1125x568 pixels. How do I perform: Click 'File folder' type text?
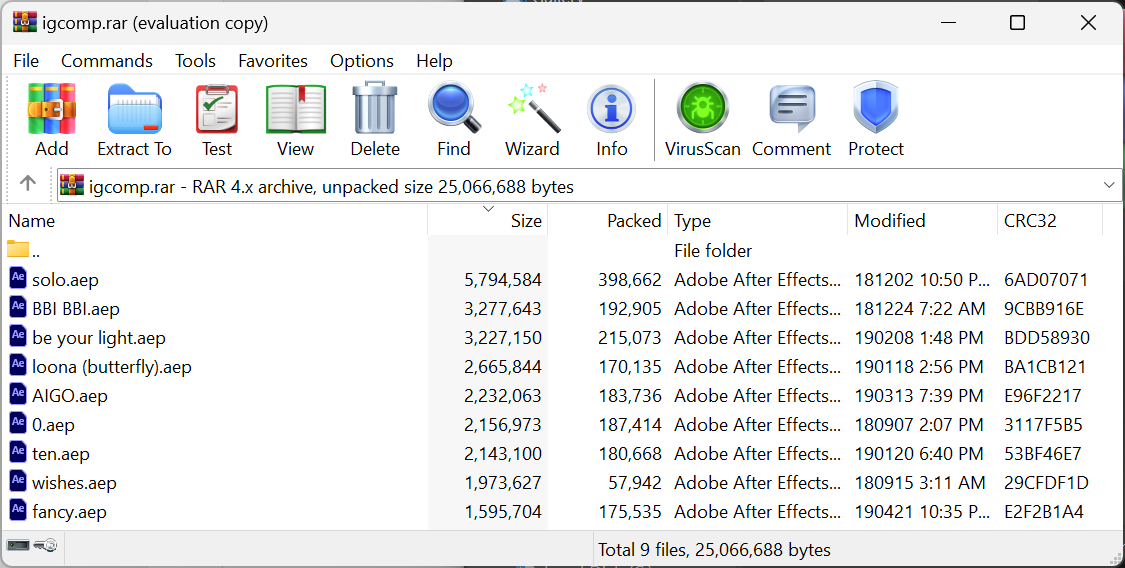point(712,251)
